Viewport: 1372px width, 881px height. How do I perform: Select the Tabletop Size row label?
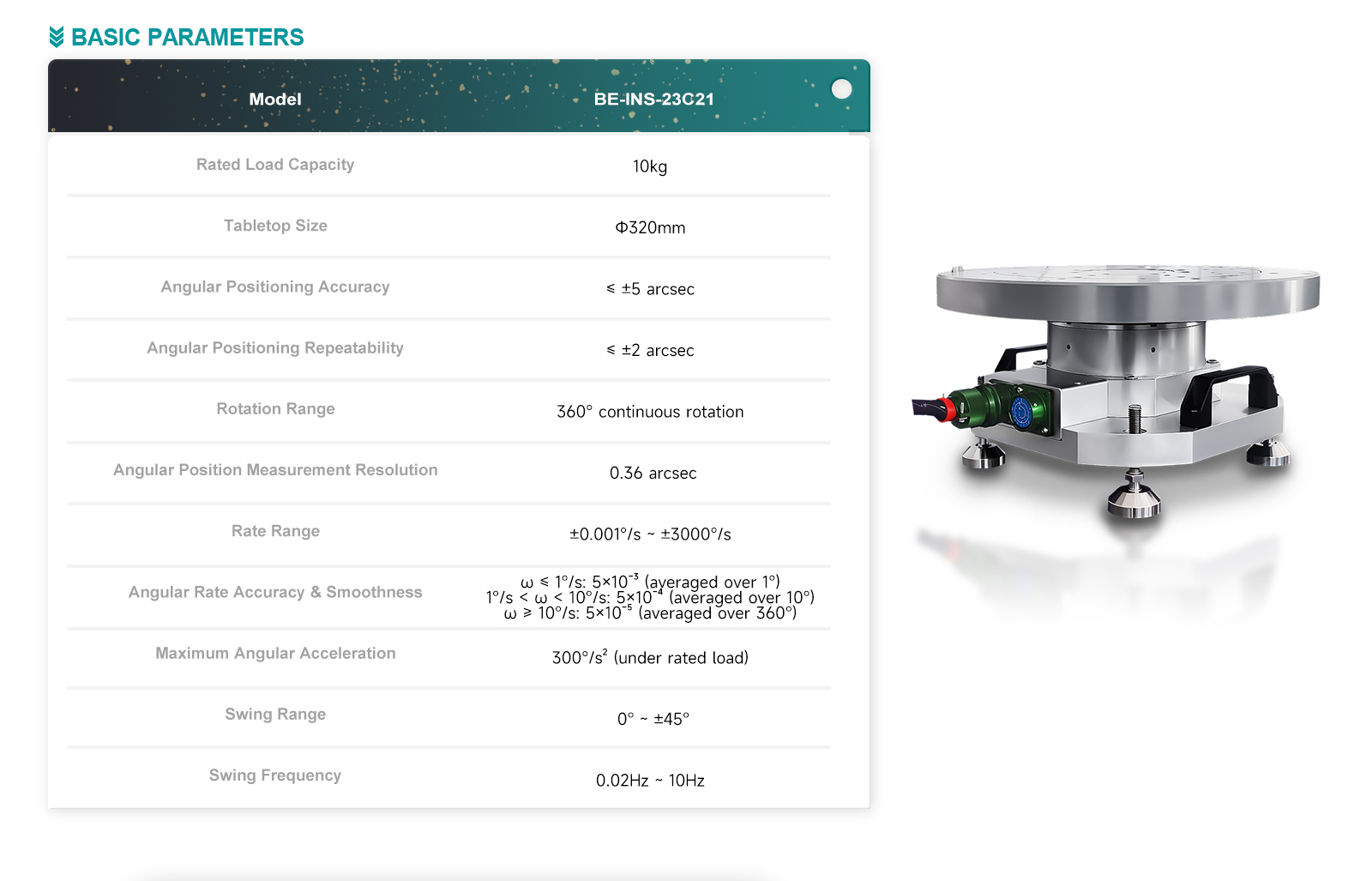pos(275,226)
